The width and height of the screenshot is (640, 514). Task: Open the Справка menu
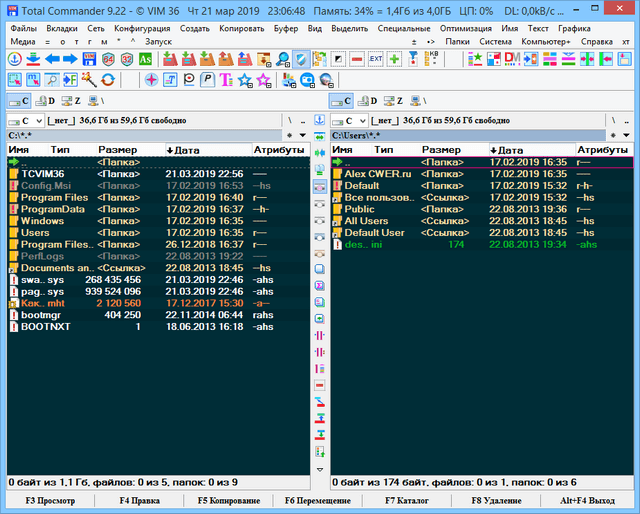pyautogui.click(x=598, y=42)
